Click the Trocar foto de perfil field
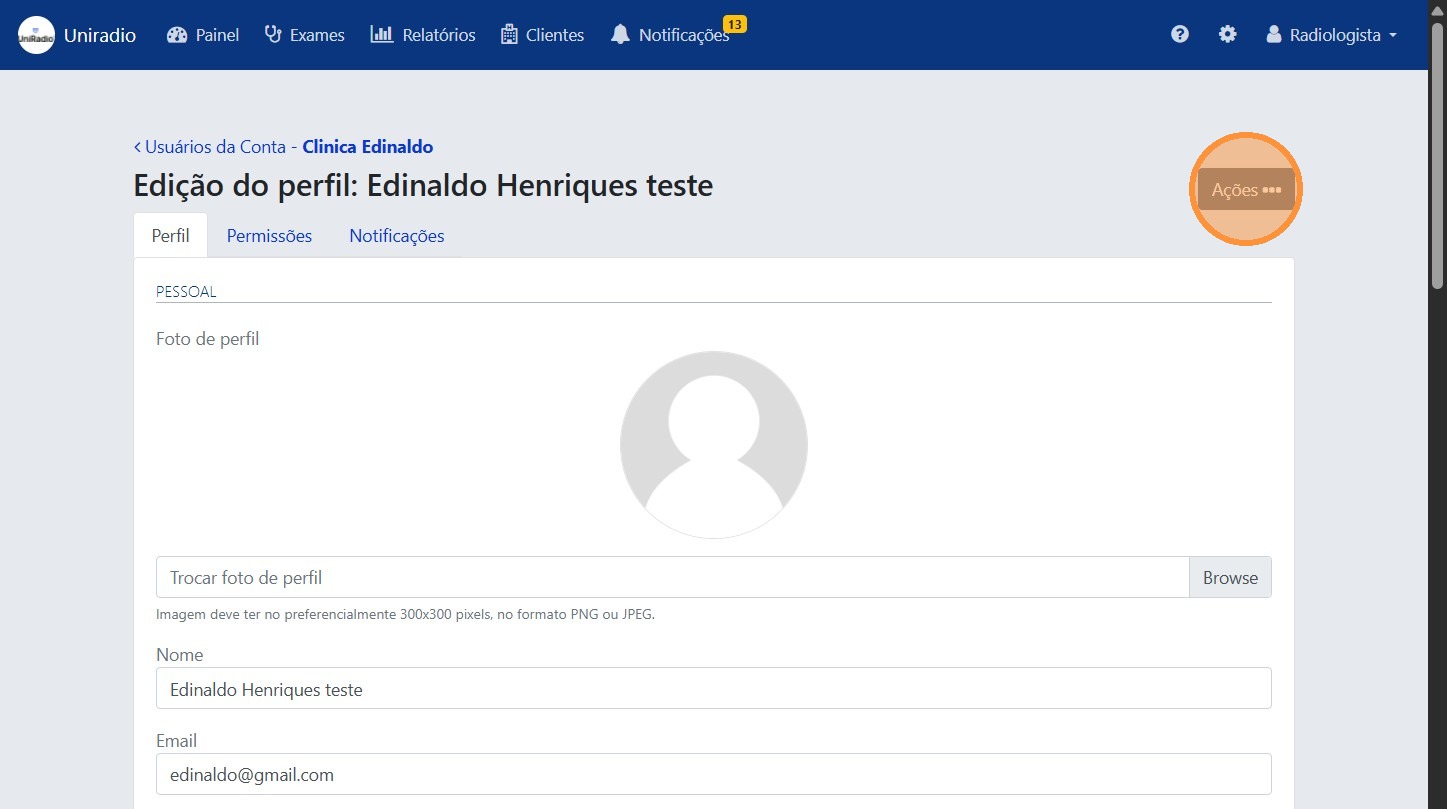The image size is (1447, 809). [672, 577]
